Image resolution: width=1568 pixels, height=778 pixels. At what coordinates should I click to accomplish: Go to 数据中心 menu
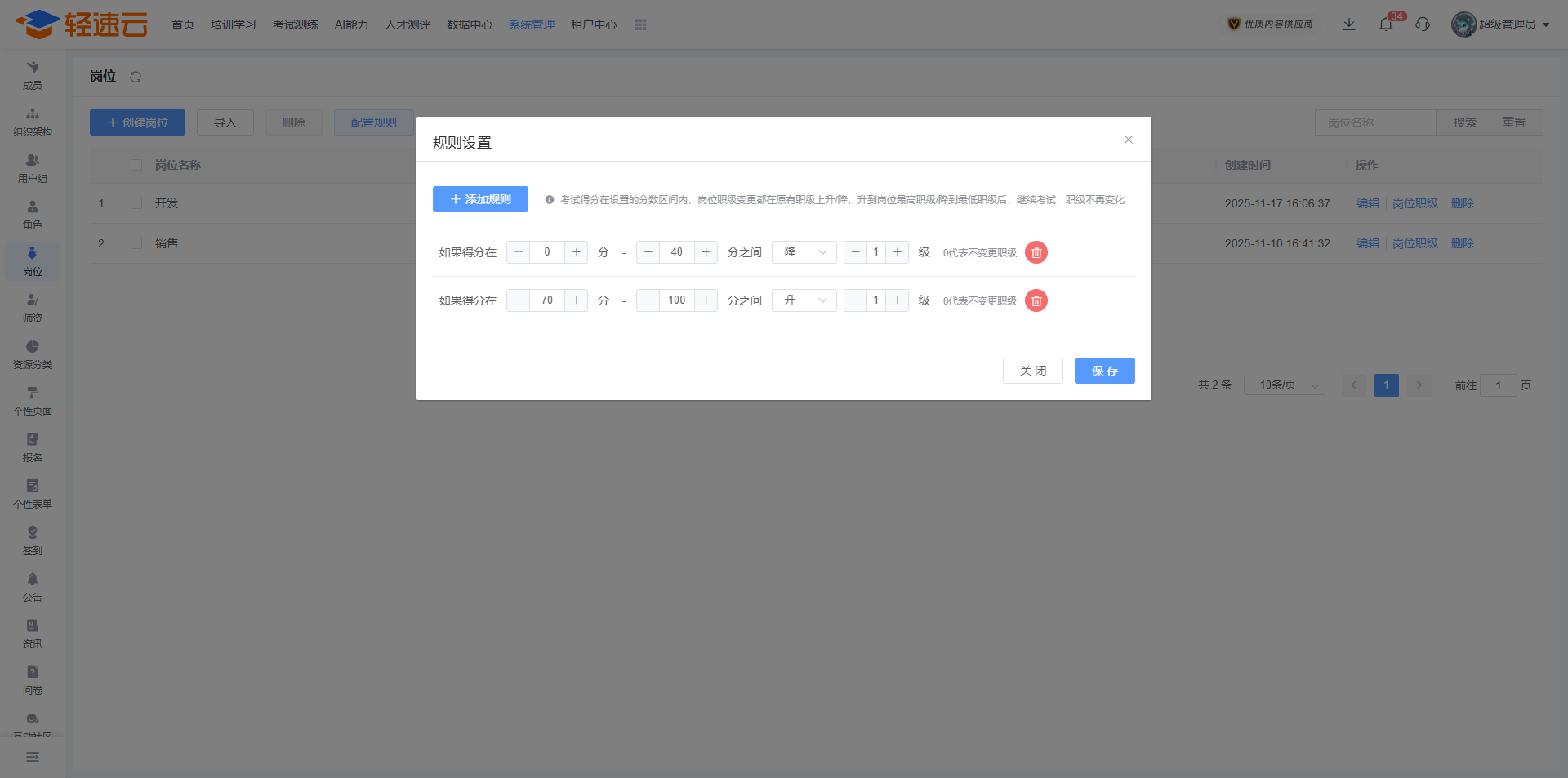point(470,25)
